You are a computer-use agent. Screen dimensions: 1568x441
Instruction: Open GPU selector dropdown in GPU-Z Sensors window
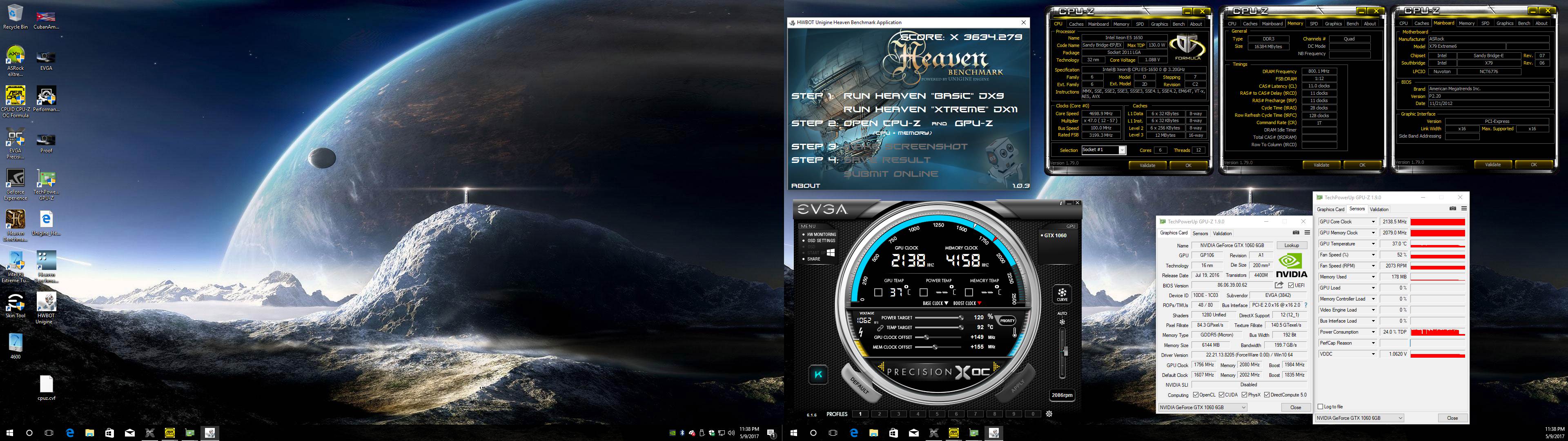click(1359, 418)
